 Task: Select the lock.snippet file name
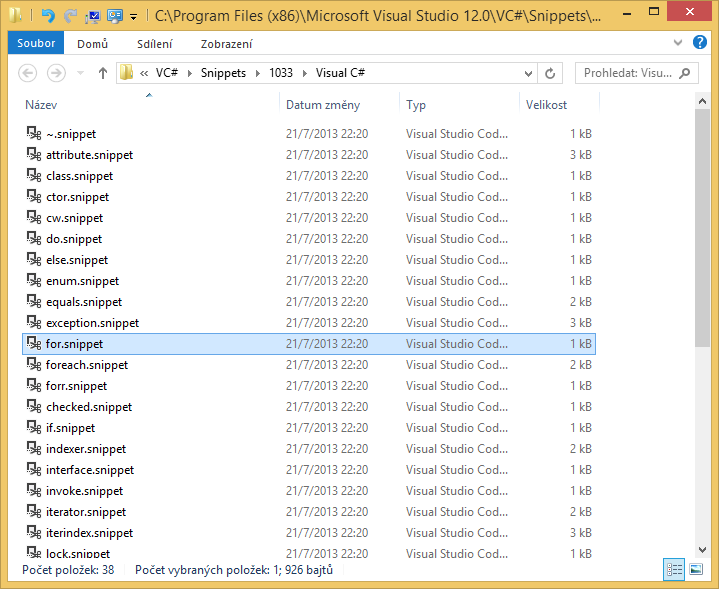(x=78, y=554)
